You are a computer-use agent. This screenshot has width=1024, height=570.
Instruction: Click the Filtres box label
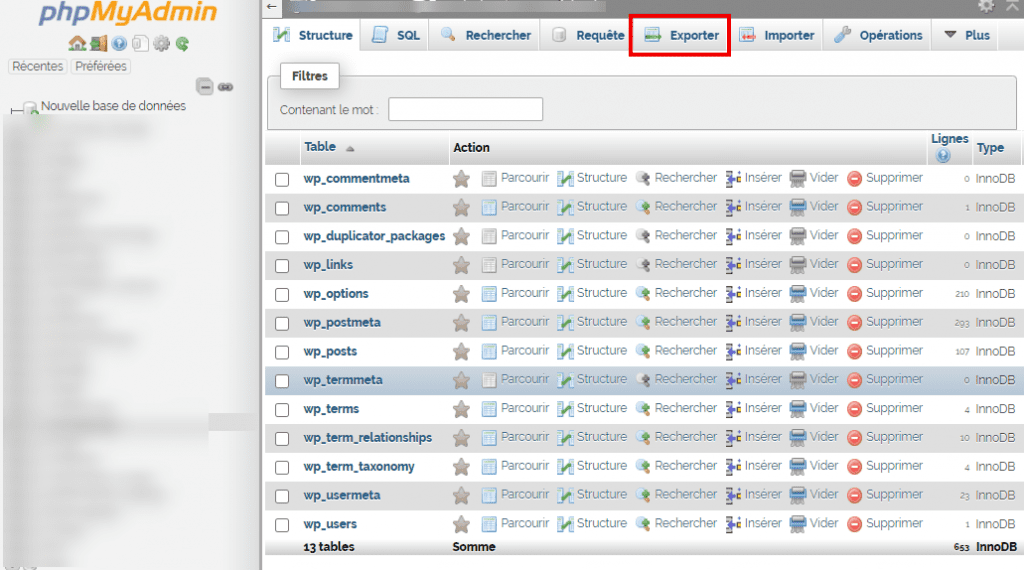(310, 76)
